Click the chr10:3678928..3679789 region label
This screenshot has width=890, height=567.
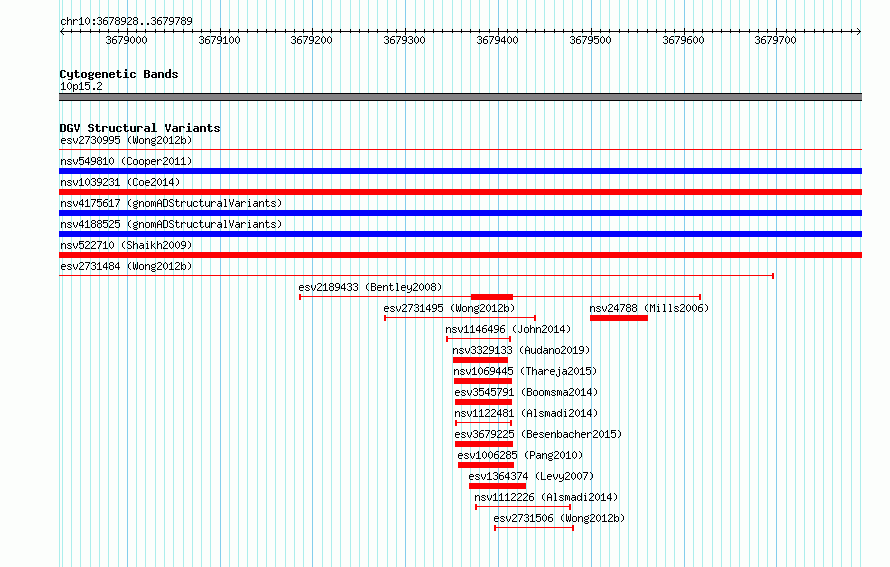click(x=126, y=21)
